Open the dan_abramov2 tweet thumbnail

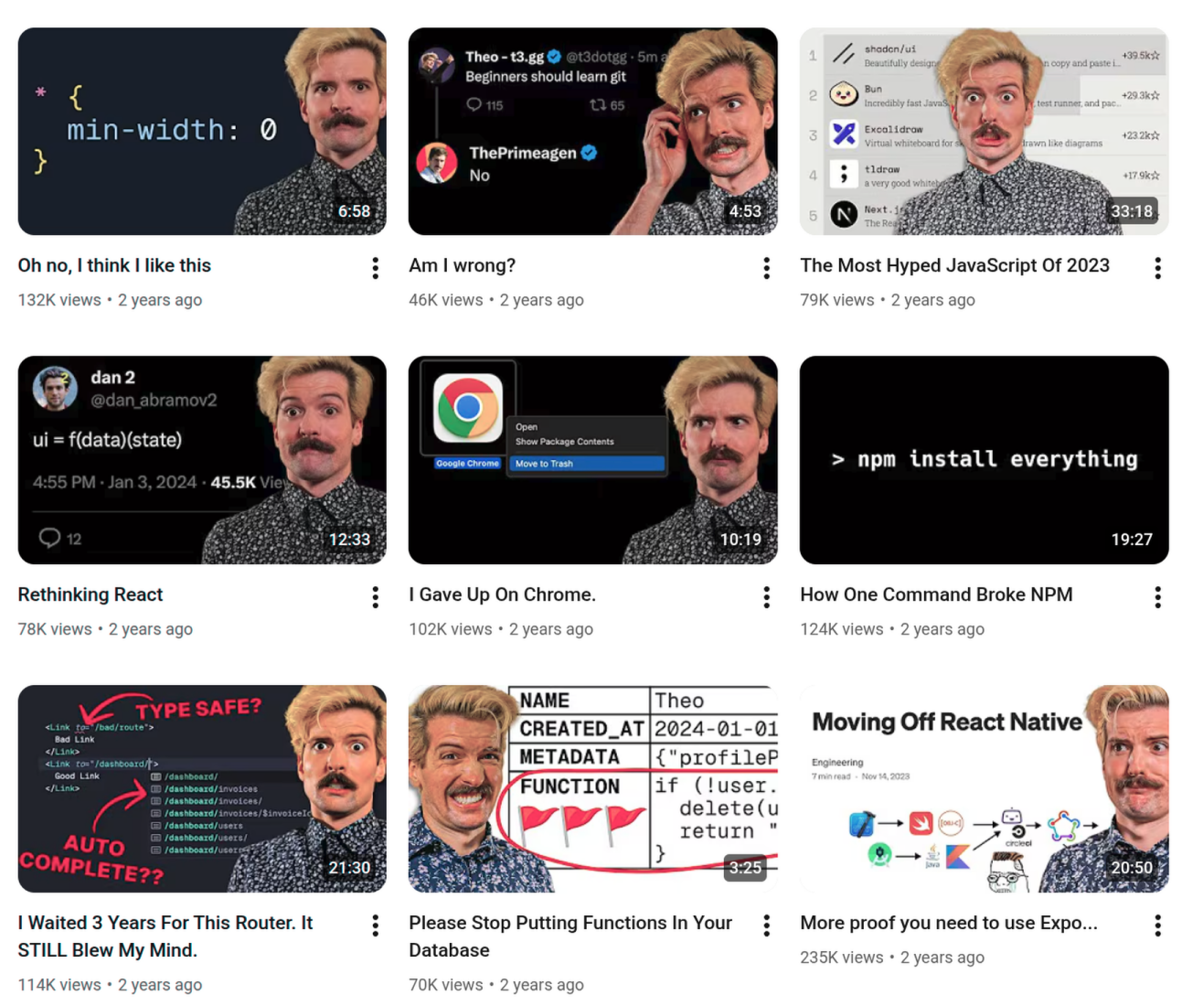202,460
